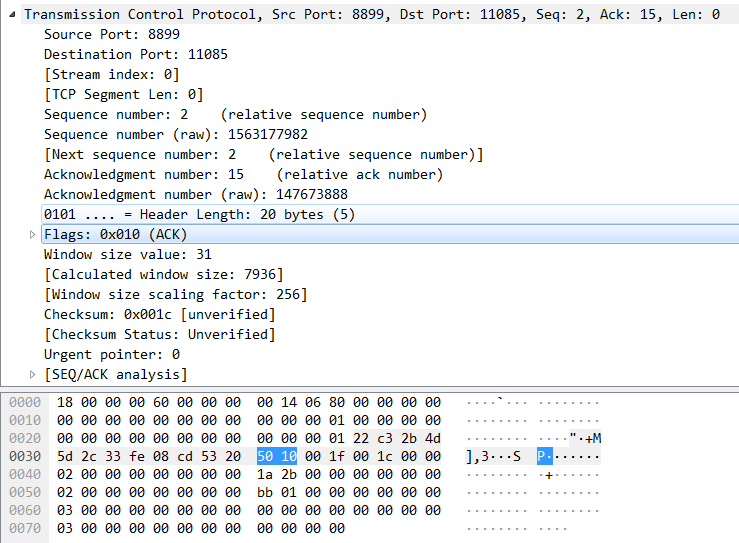Click hex bytes bb 01 in row 0050
This screenshot has width=739, height=543.
click(x=277, y=492)
